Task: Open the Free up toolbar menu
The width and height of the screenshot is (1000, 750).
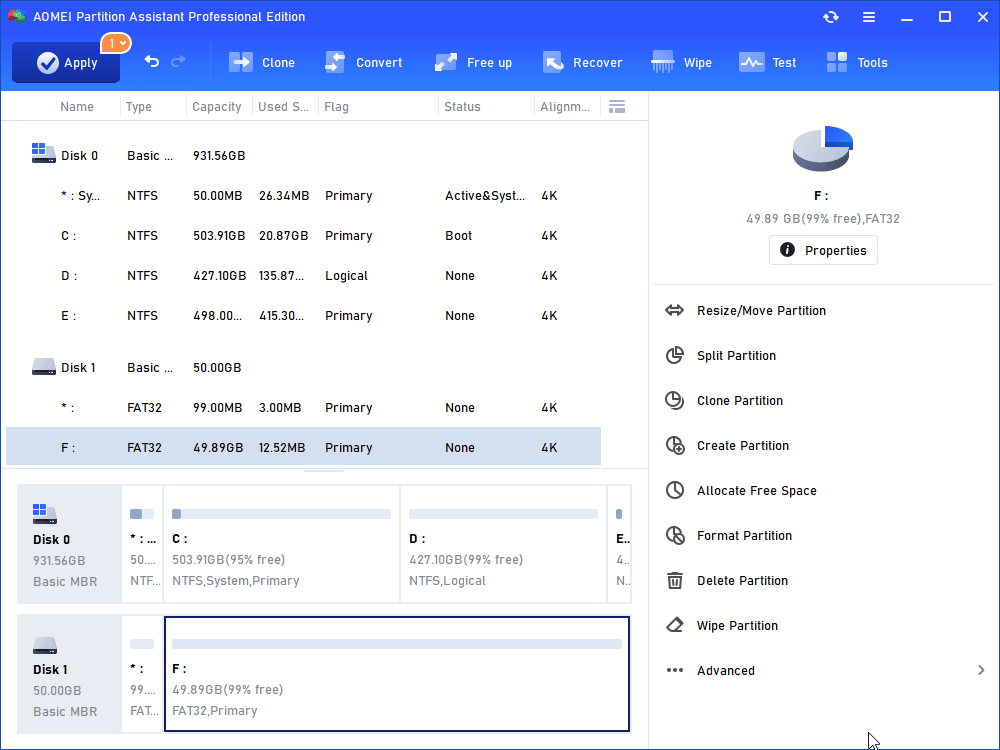Action: [473, 62]
